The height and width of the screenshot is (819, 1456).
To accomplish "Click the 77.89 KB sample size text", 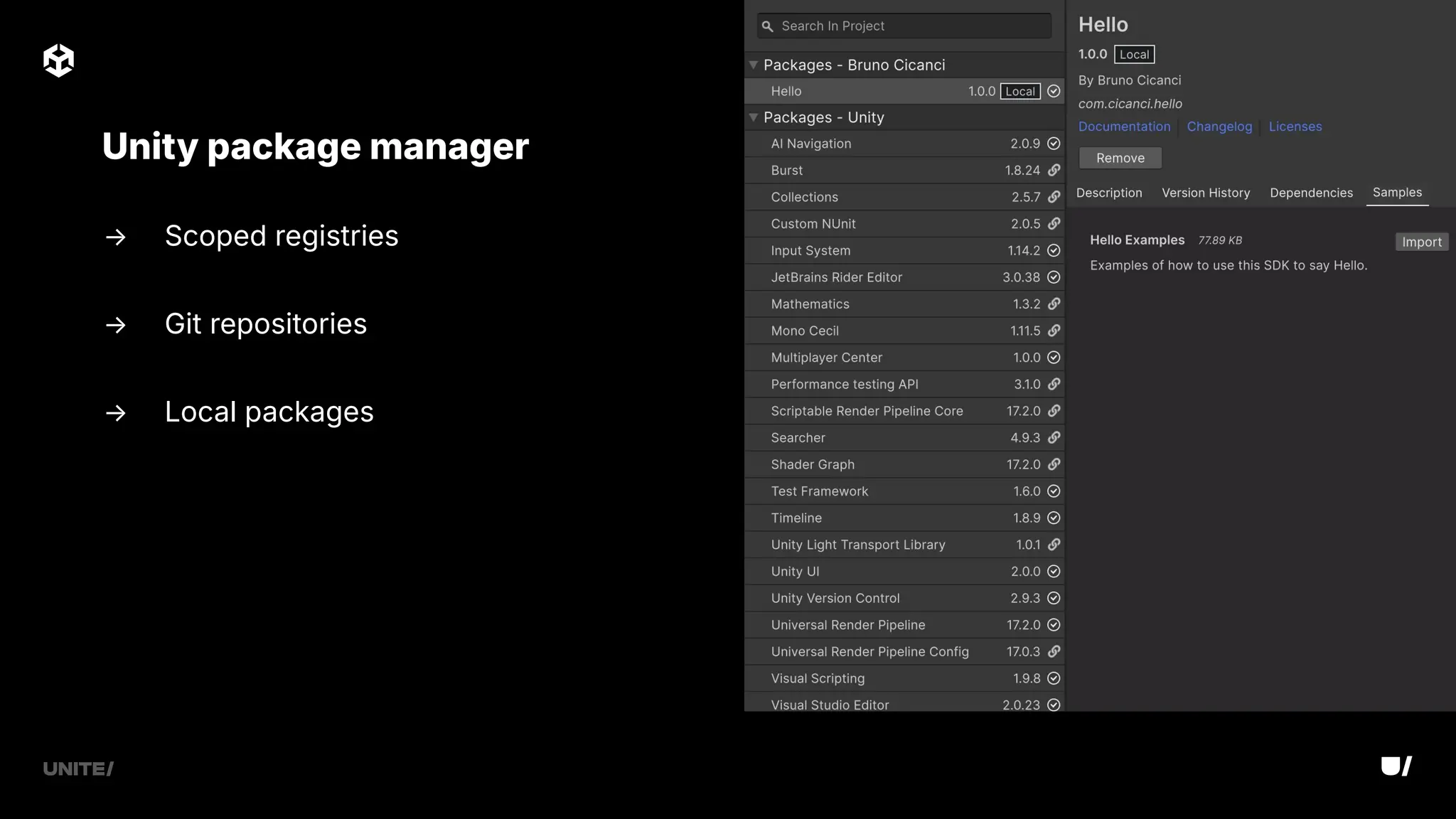I will 1220,240.
